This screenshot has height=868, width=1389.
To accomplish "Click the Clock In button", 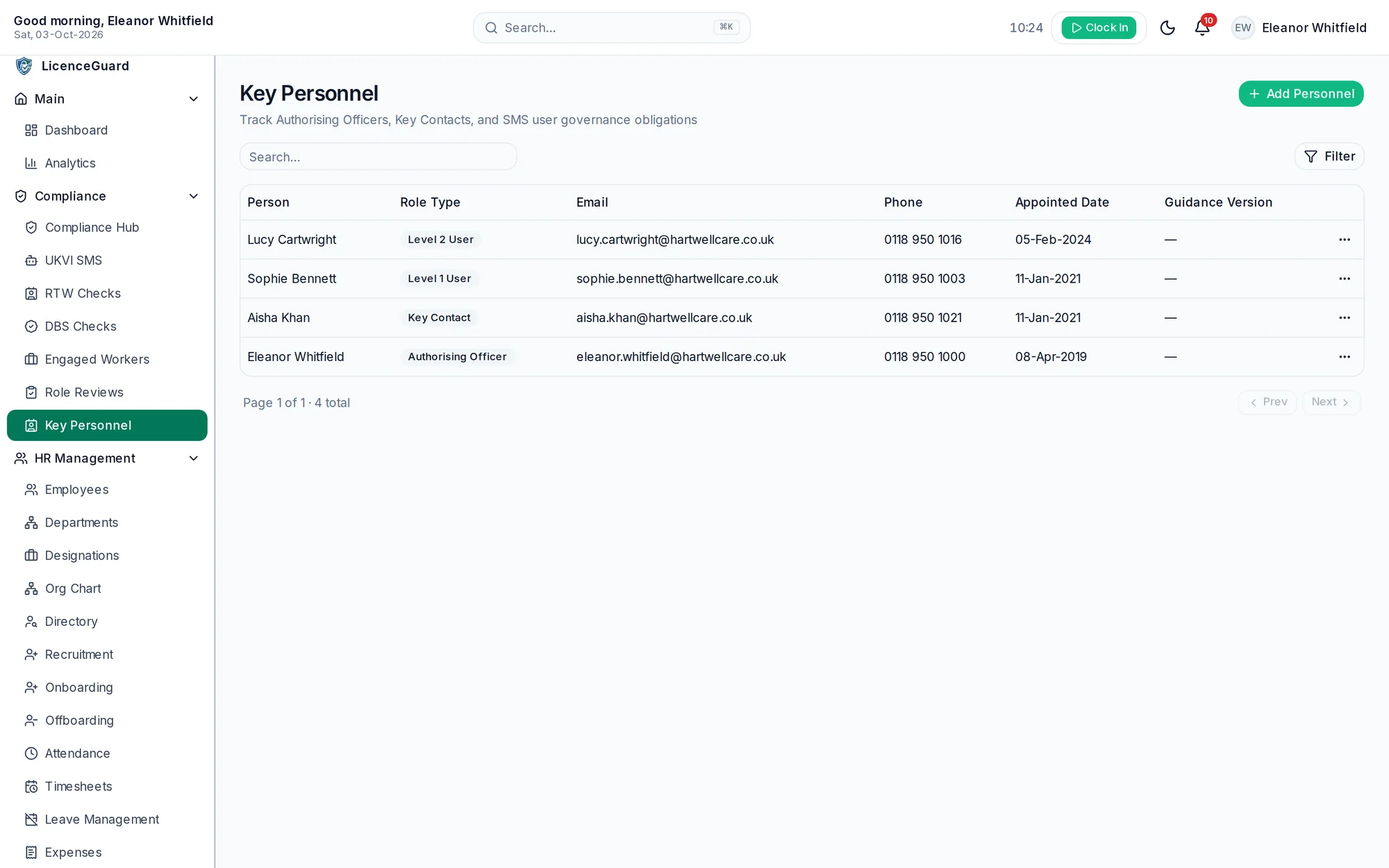I will pyautogui.click(x=1099, y=28).
